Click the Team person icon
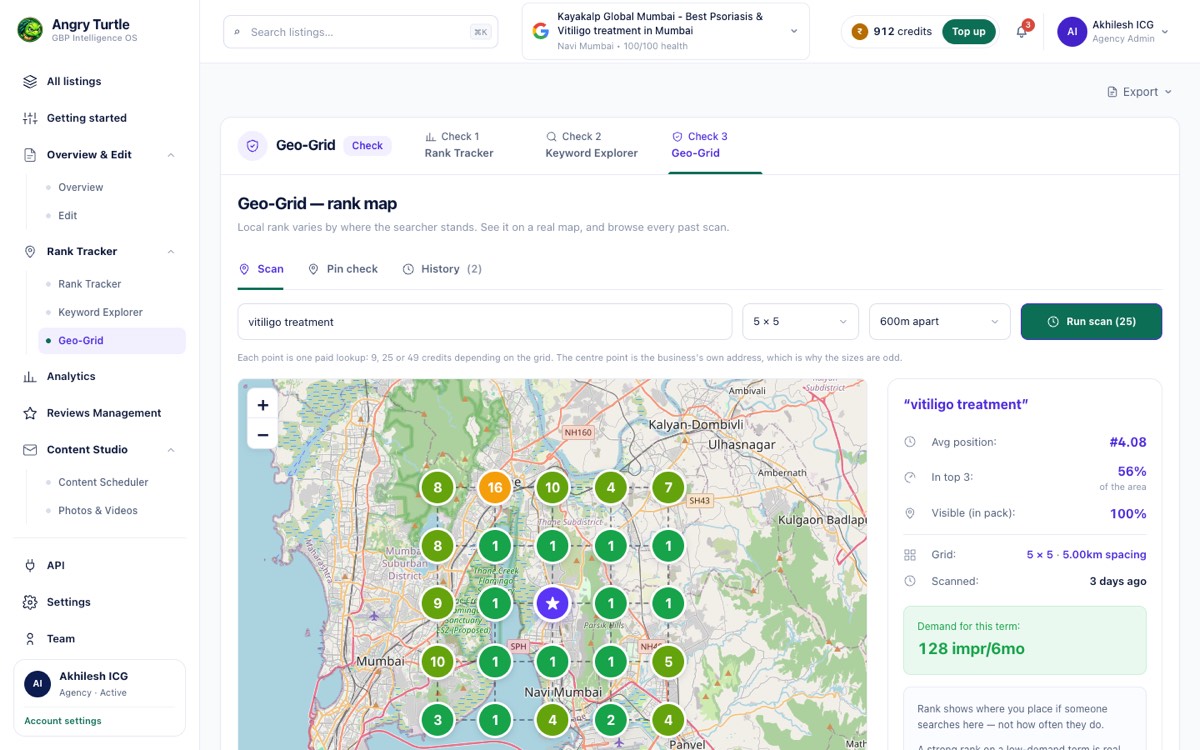The image size is (1200, 750). [x=30, y=638]
